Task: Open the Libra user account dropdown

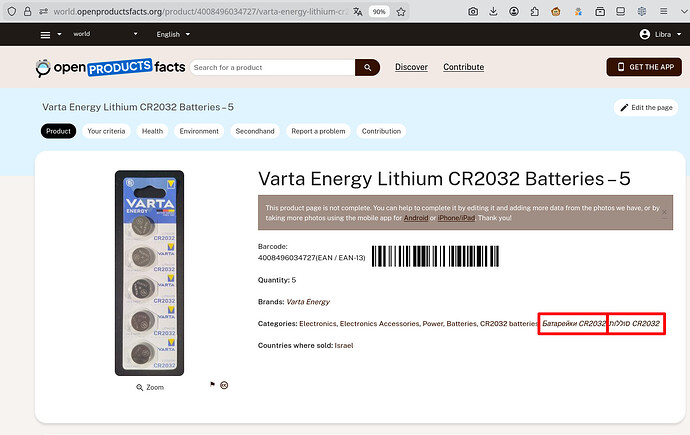Action: point(660,34)
